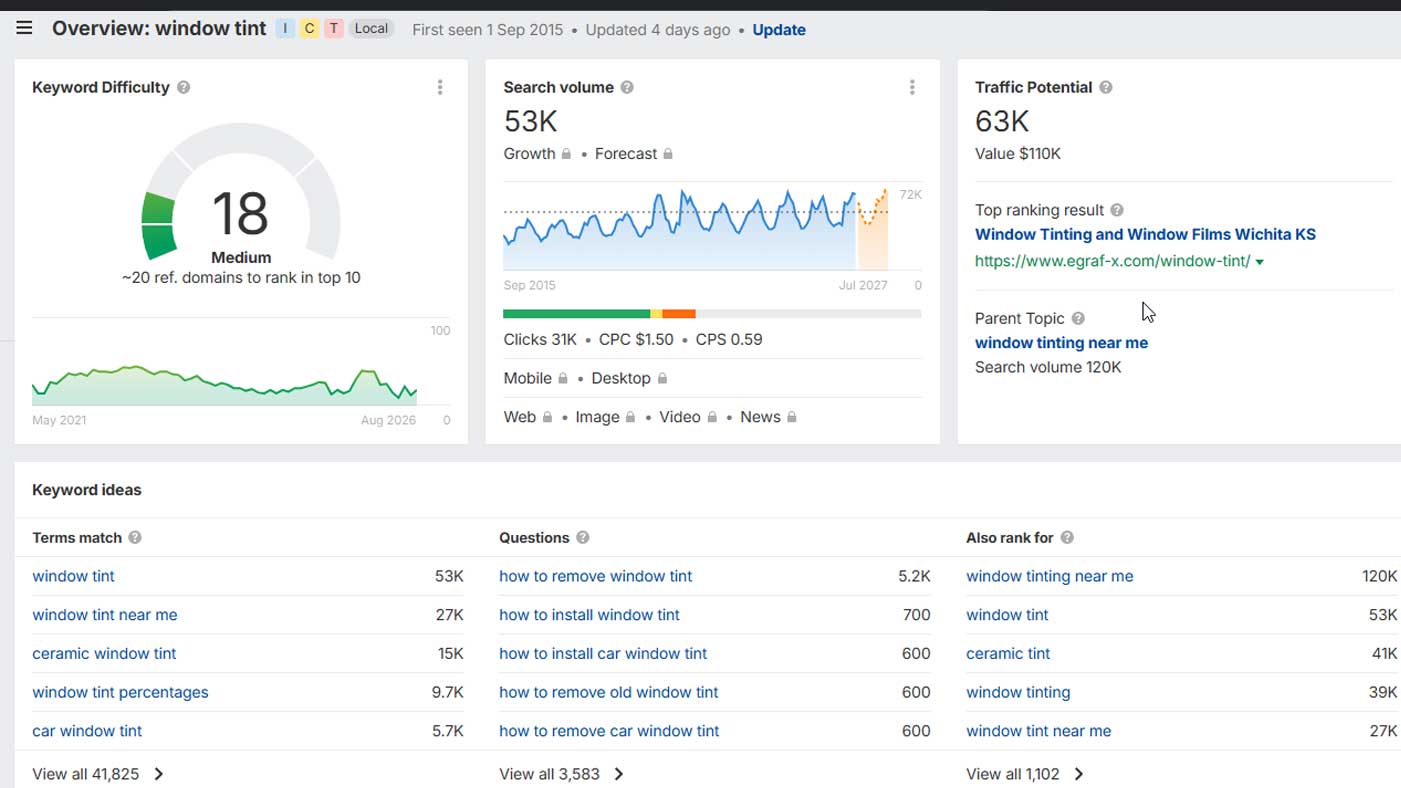
Task: Click Search volume help question icon
Action: [x=627, y=87]
